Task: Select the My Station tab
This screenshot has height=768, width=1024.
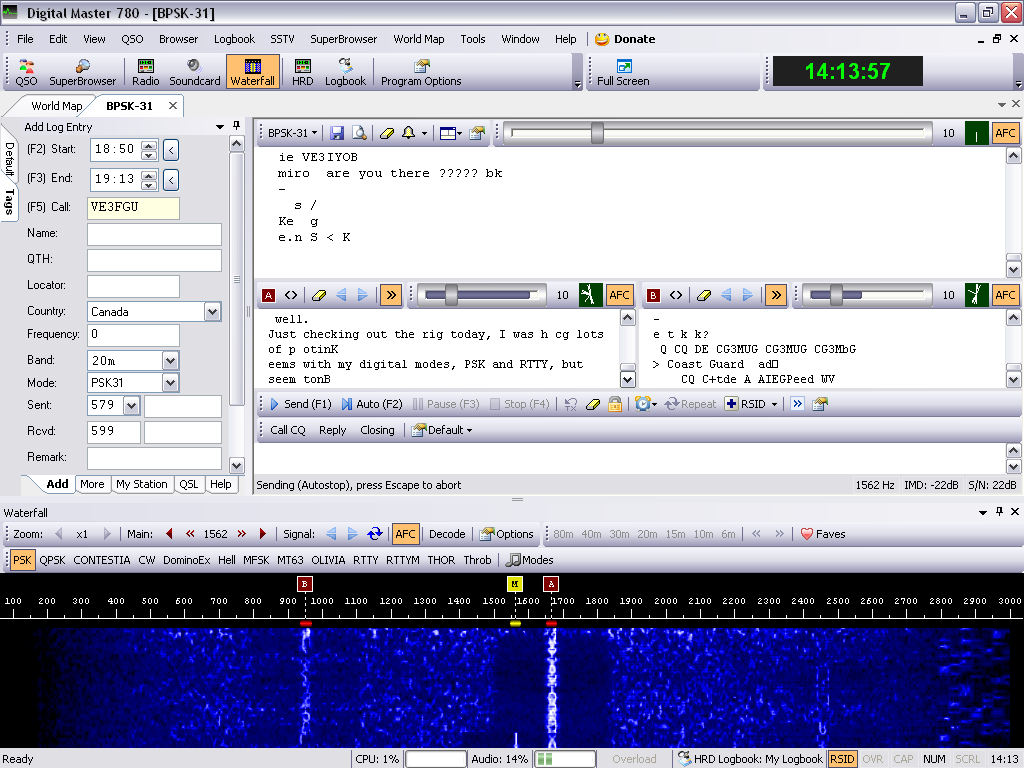Action: click(142, 485)
